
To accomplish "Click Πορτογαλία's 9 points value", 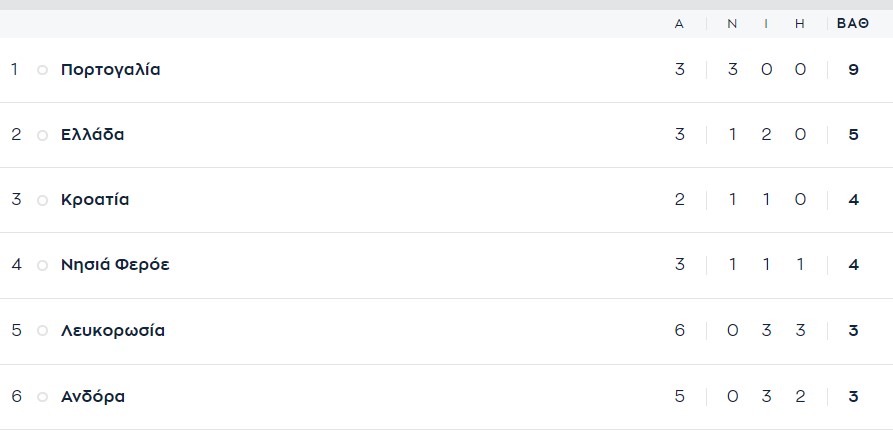I will click(x=853, y=70).
